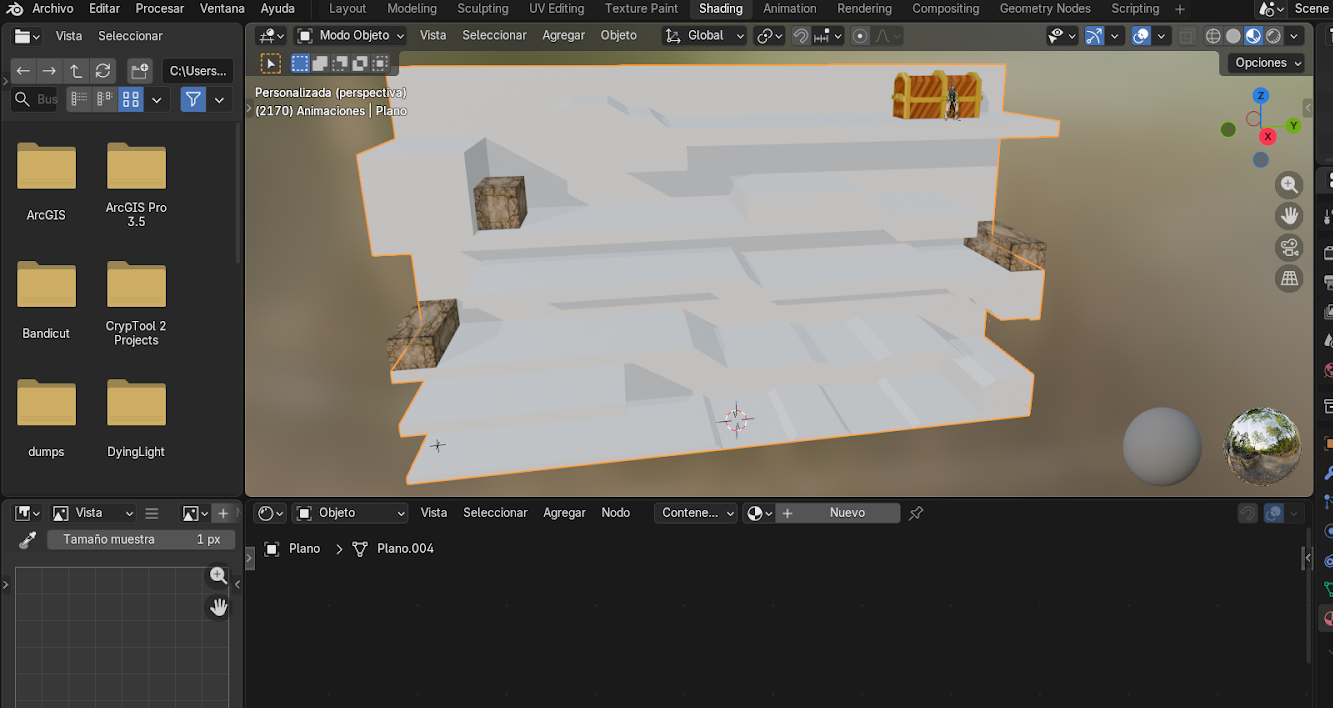Open the Agregar menu in 3D viewport
This screenshot has height=708, width=1333.
(x=563, y=35)
